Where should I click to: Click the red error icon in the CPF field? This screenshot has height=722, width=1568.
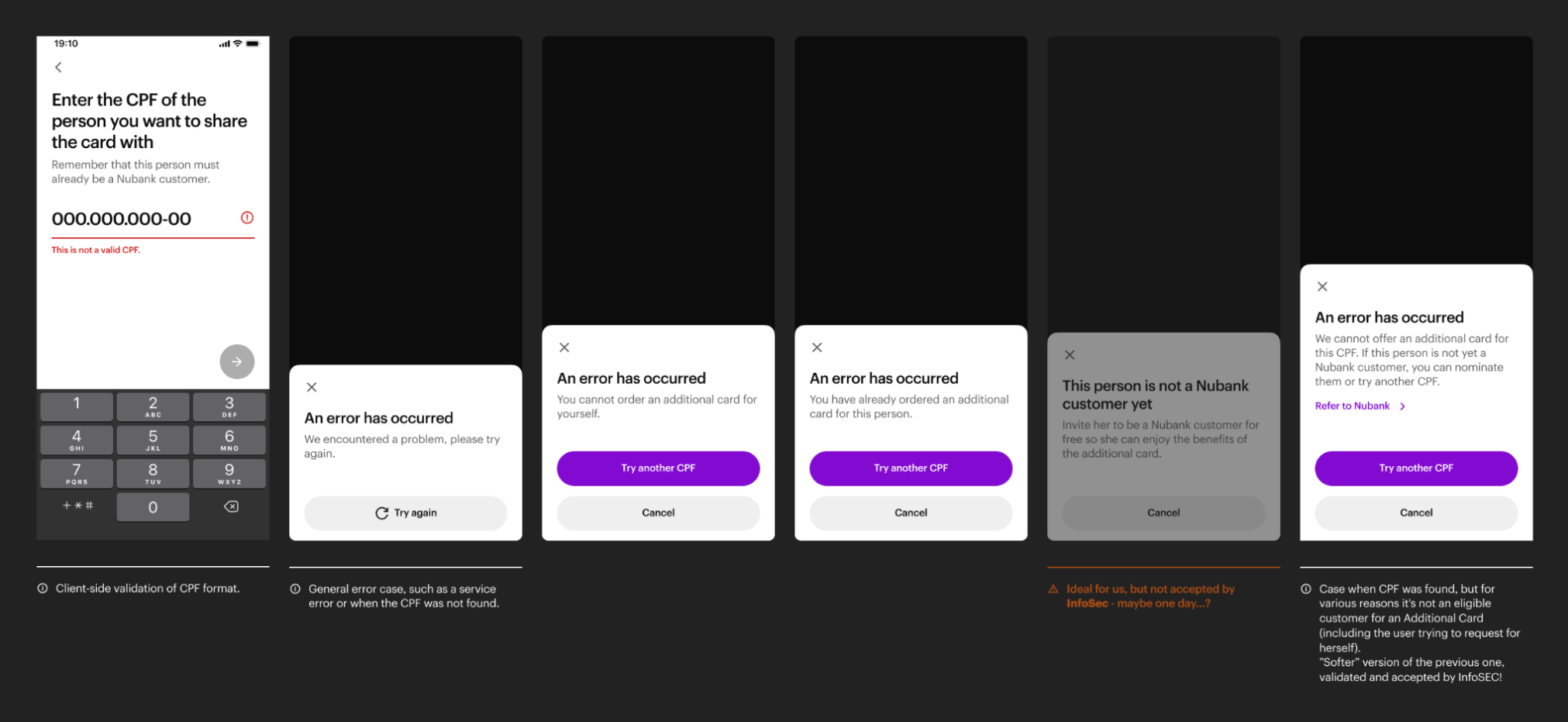click(x=246, y=218)
